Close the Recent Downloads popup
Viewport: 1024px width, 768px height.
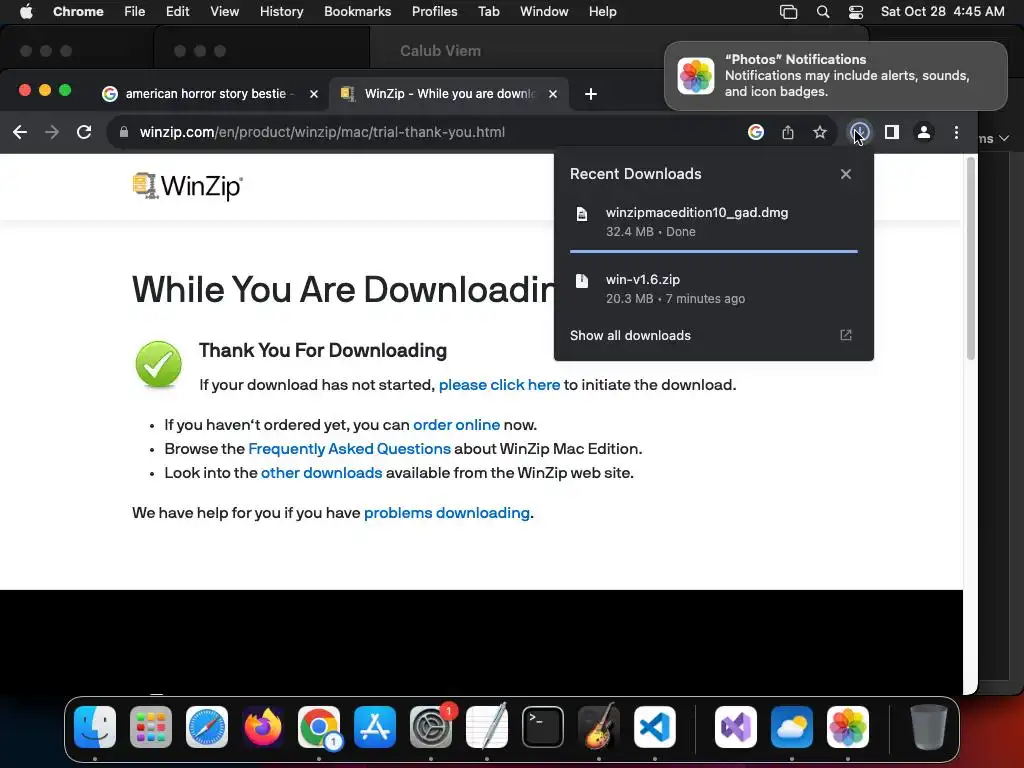tap(846, 174)
